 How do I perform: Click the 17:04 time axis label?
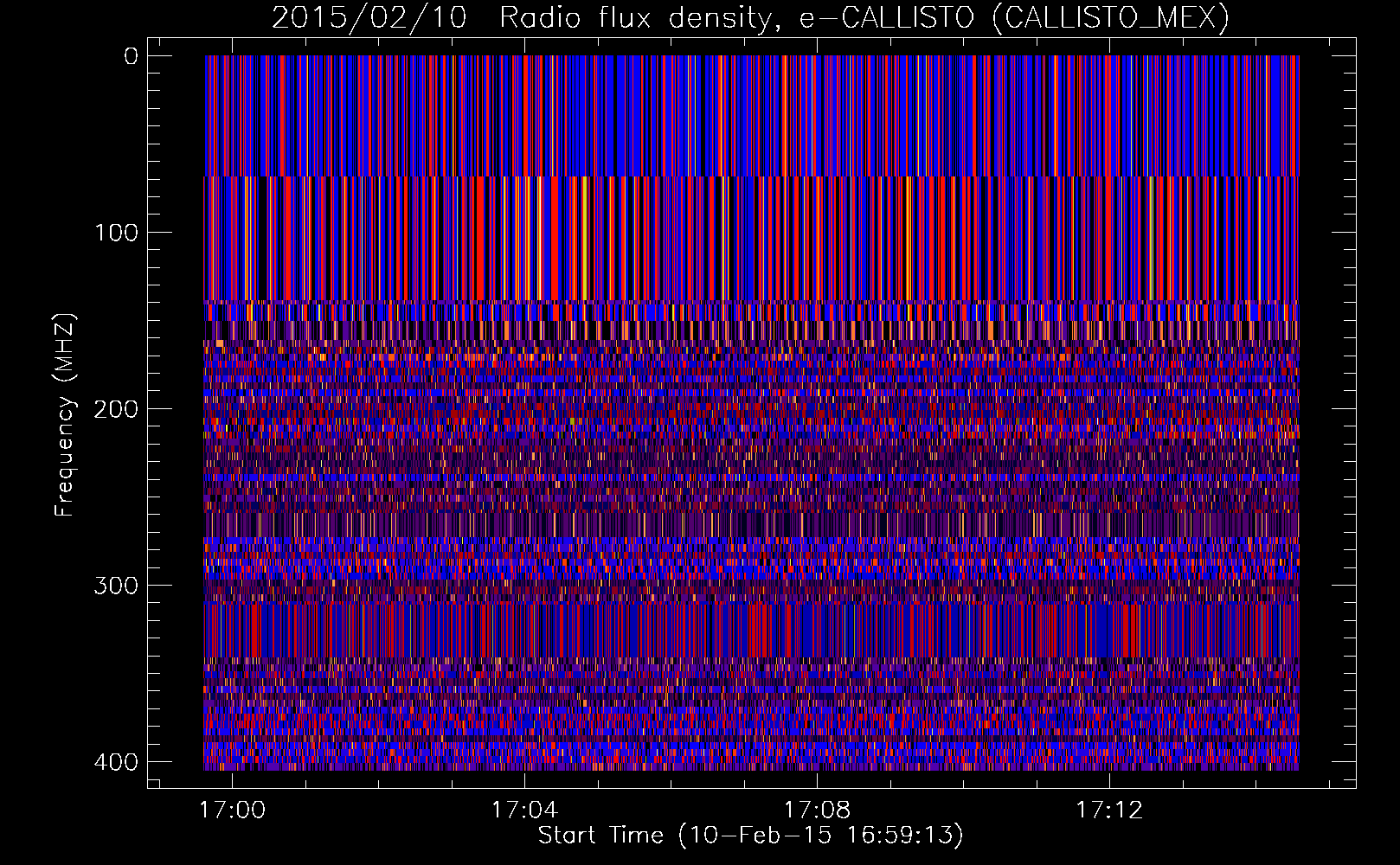coord(524,811)
